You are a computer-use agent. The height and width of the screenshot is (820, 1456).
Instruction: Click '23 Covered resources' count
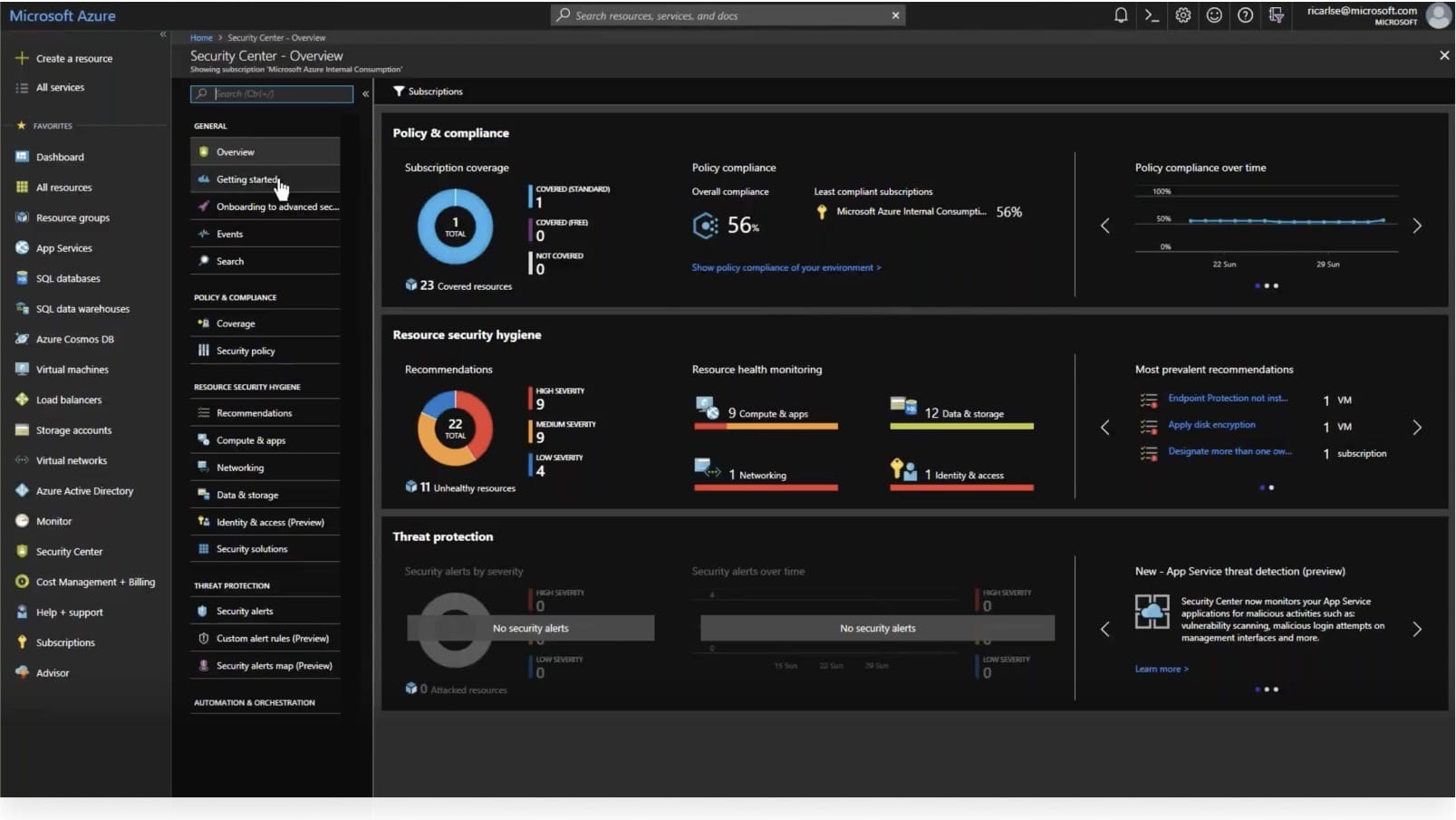pos(458,285)
